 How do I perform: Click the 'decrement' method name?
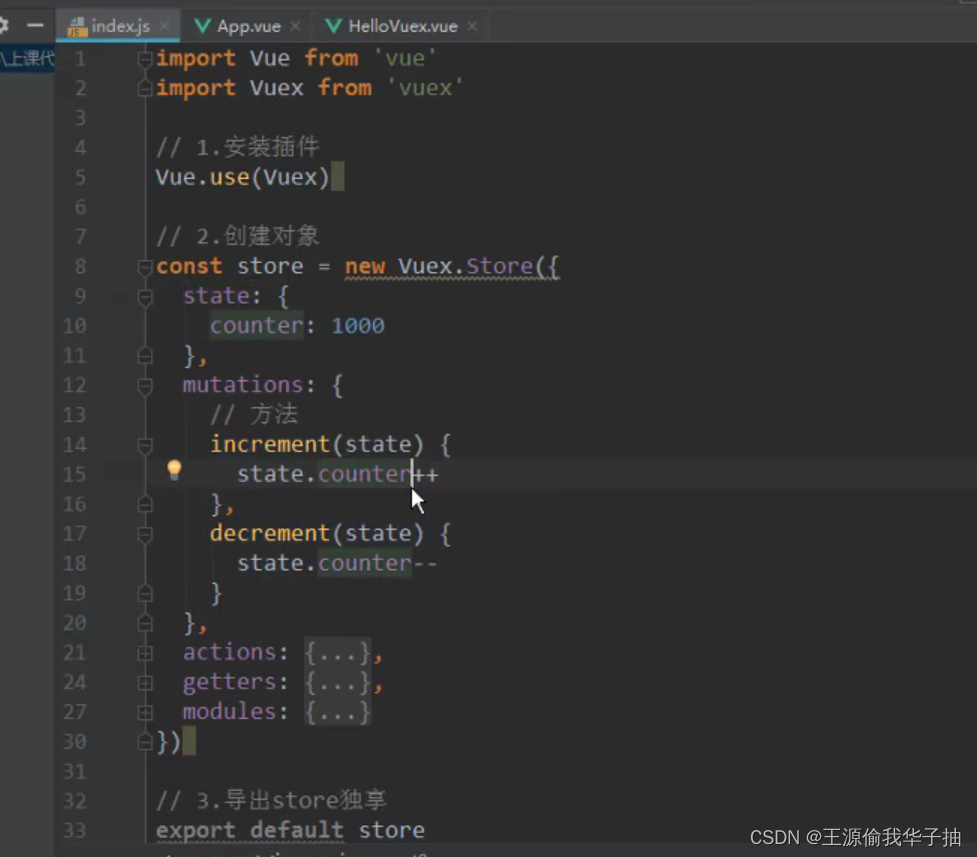(270, 534)
